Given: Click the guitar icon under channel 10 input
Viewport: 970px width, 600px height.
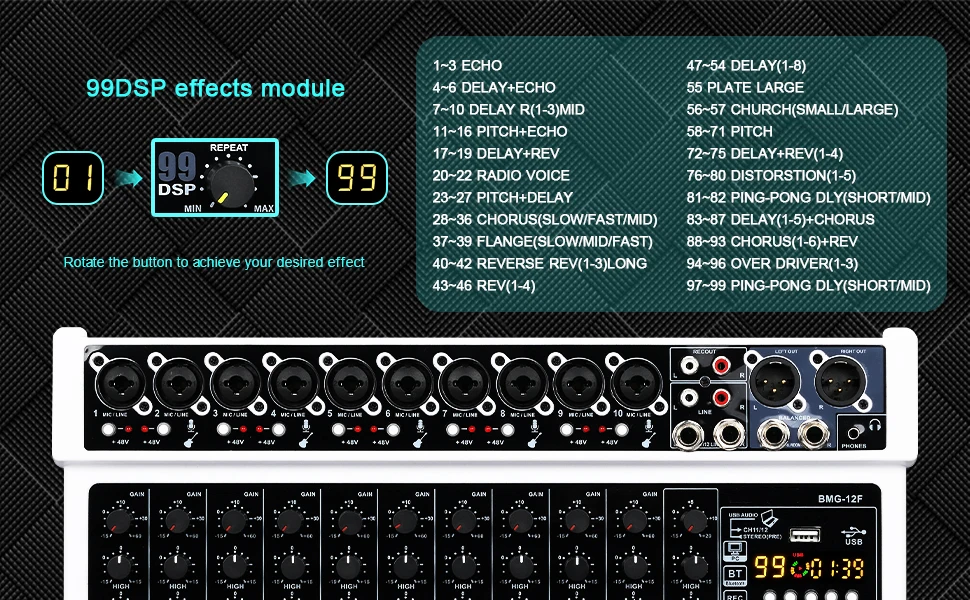Looking at the screenshot, I should pos(646,441).
